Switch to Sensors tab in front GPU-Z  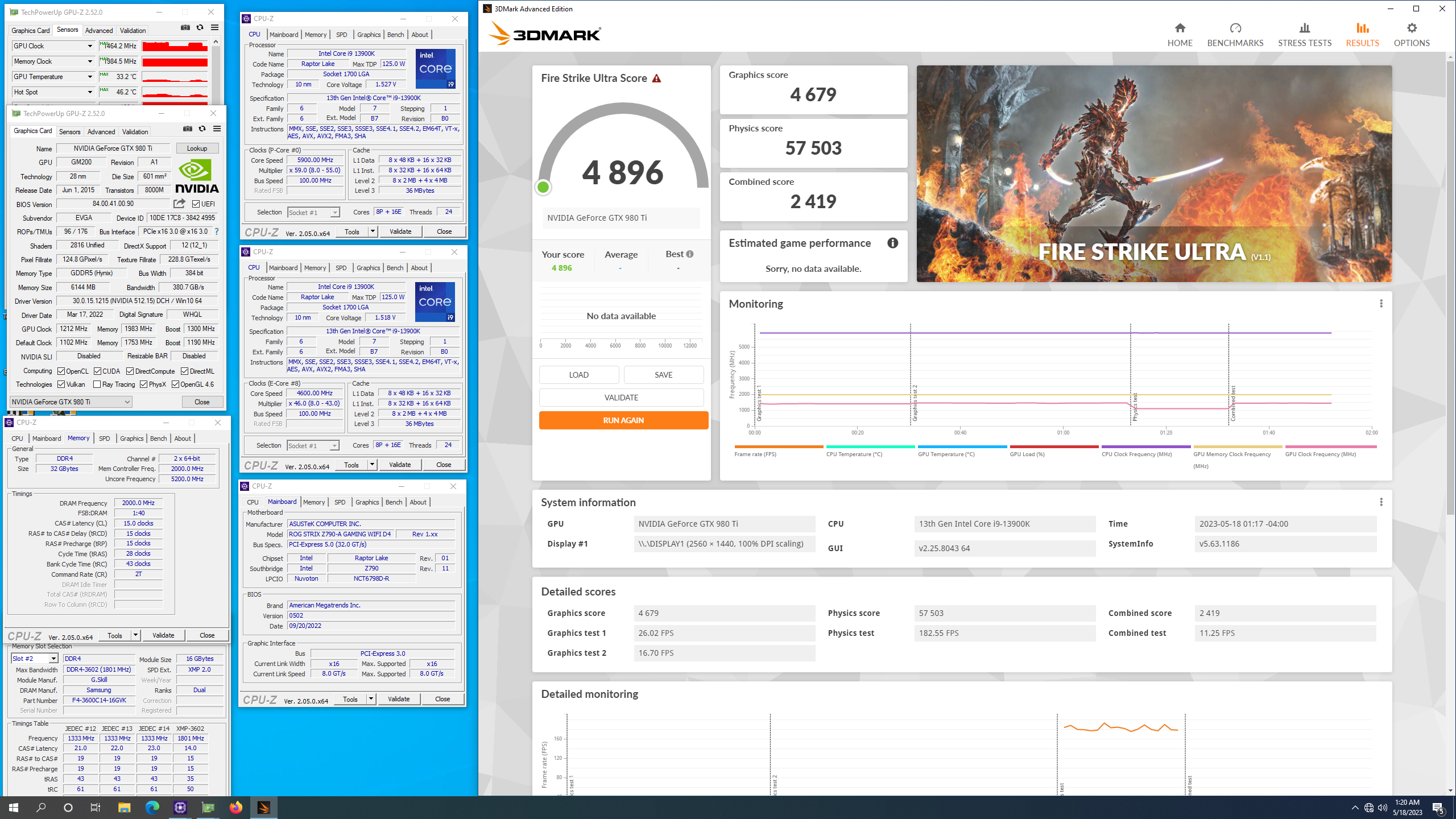pyautogui.click(x=70, y=131)
